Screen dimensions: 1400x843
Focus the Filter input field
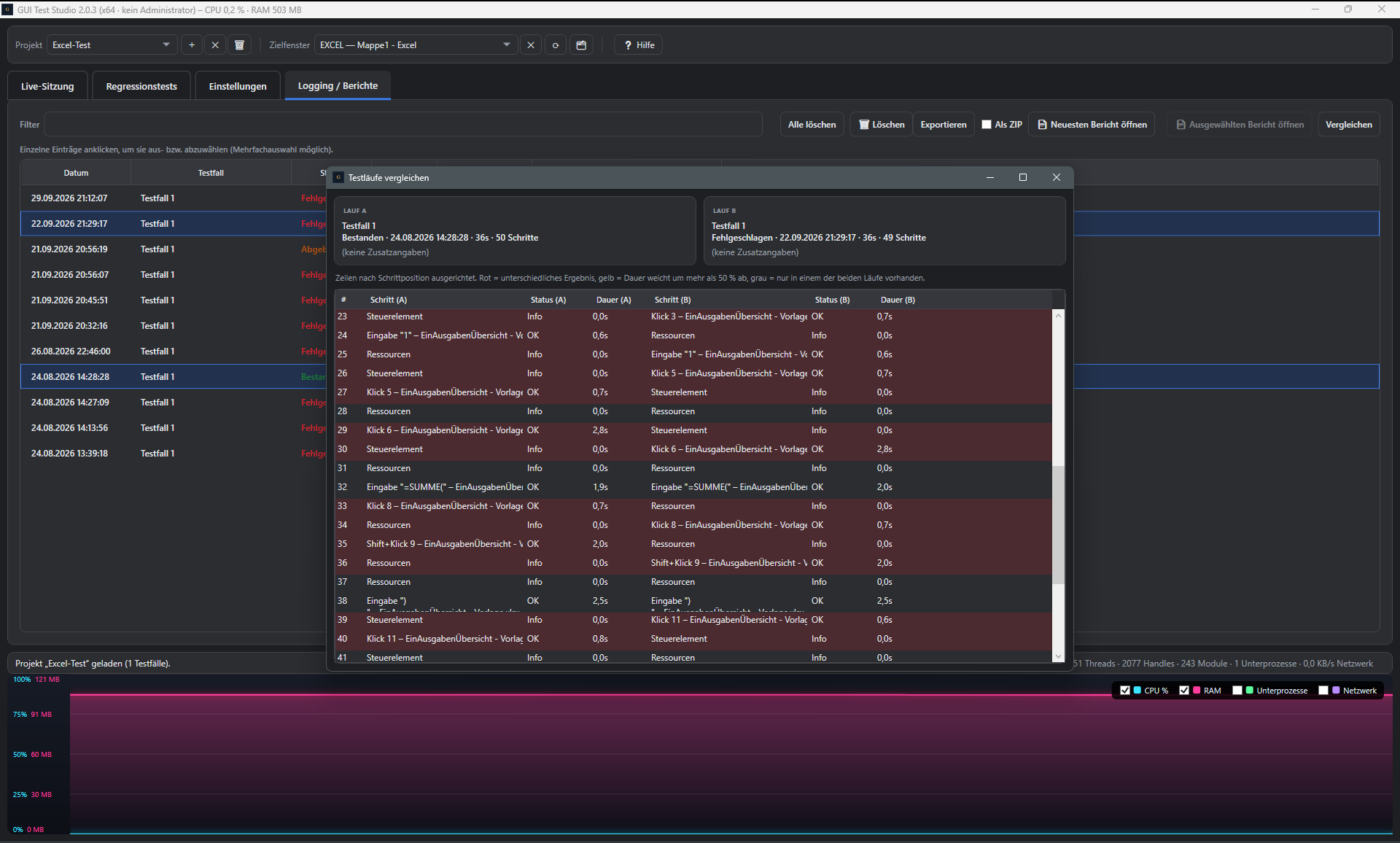pos(403,125)
